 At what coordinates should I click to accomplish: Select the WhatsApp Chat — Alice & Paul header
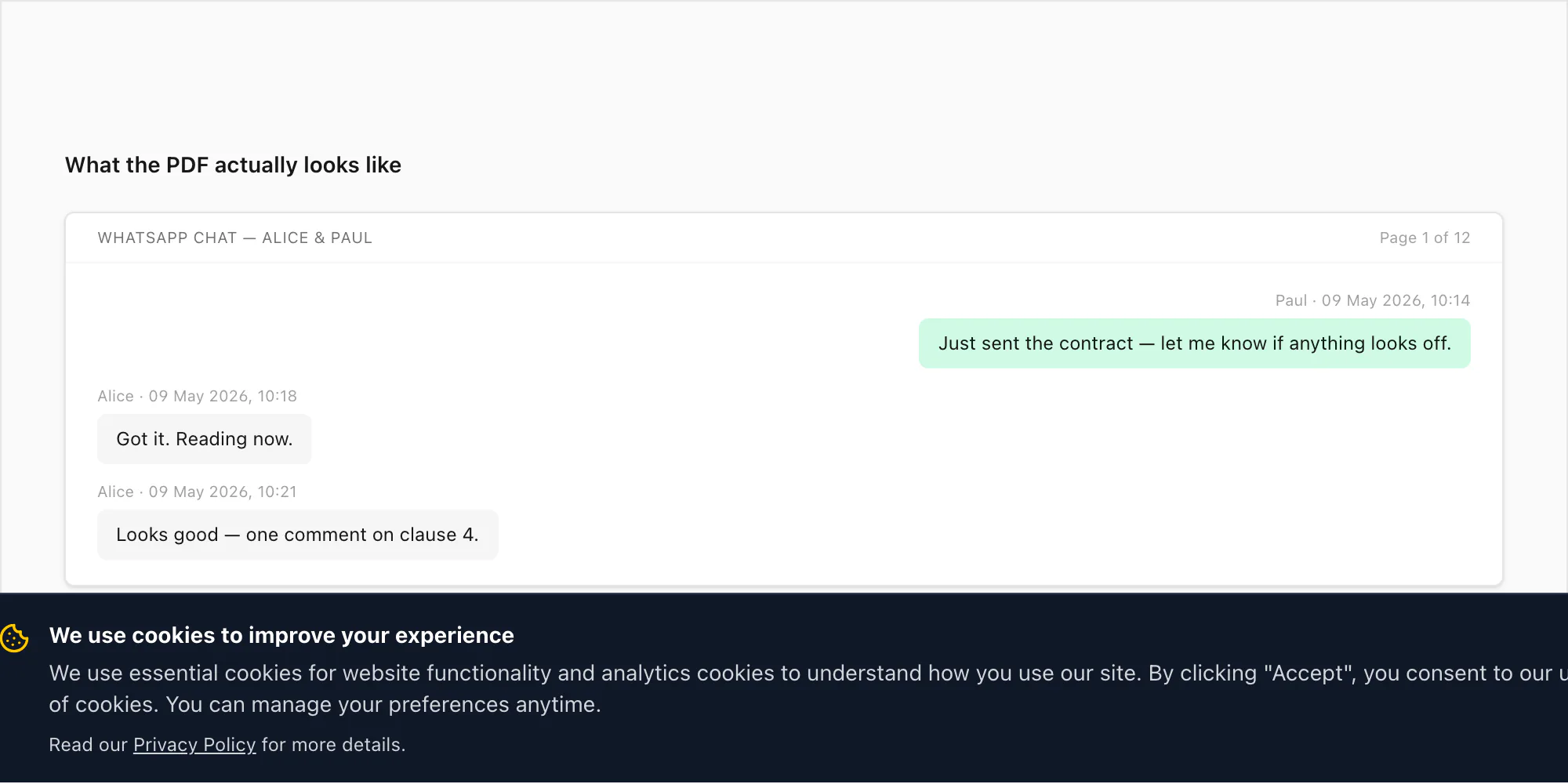(235, 238)
